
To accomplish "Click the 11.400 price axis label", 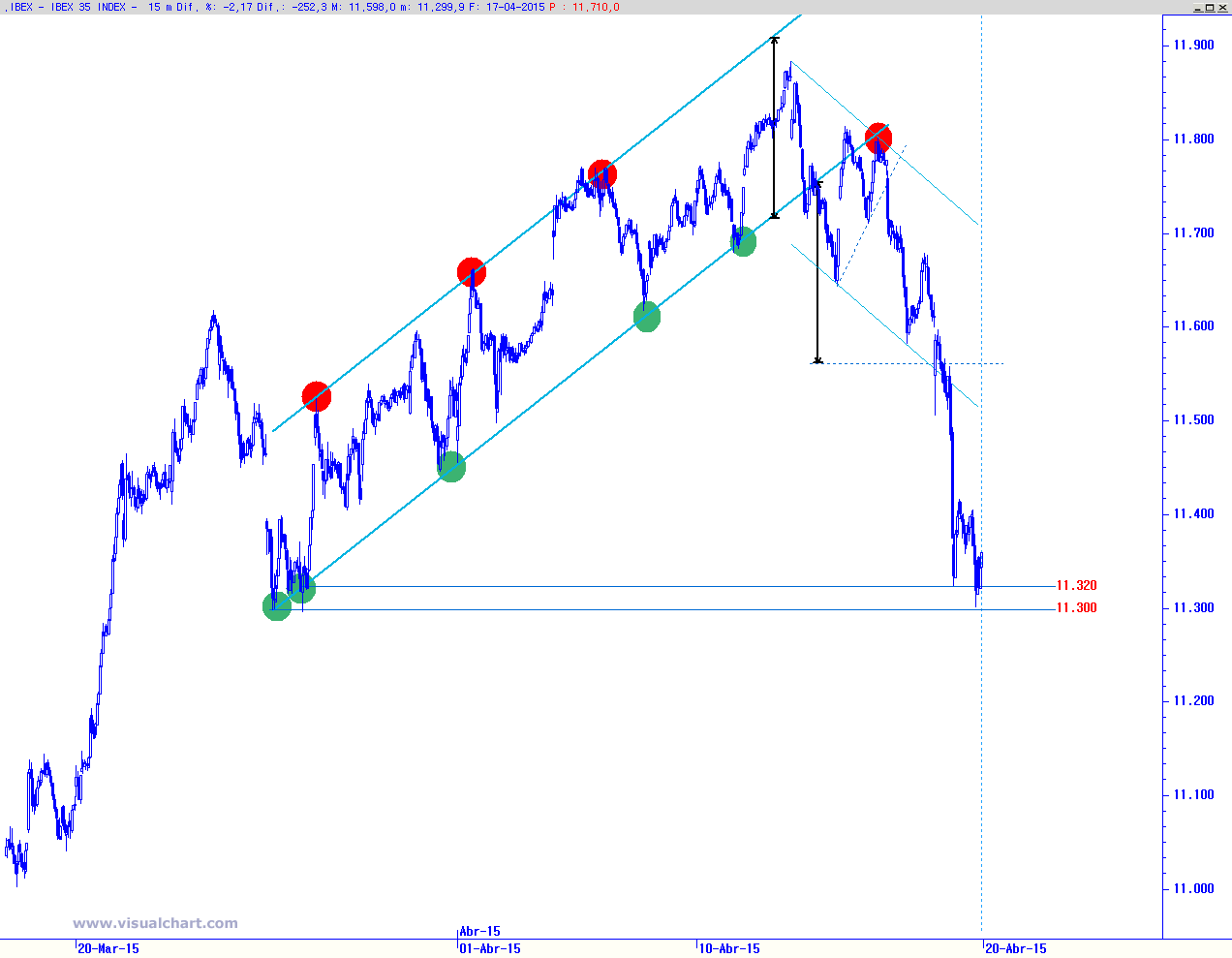I will tap(1192, 513).
